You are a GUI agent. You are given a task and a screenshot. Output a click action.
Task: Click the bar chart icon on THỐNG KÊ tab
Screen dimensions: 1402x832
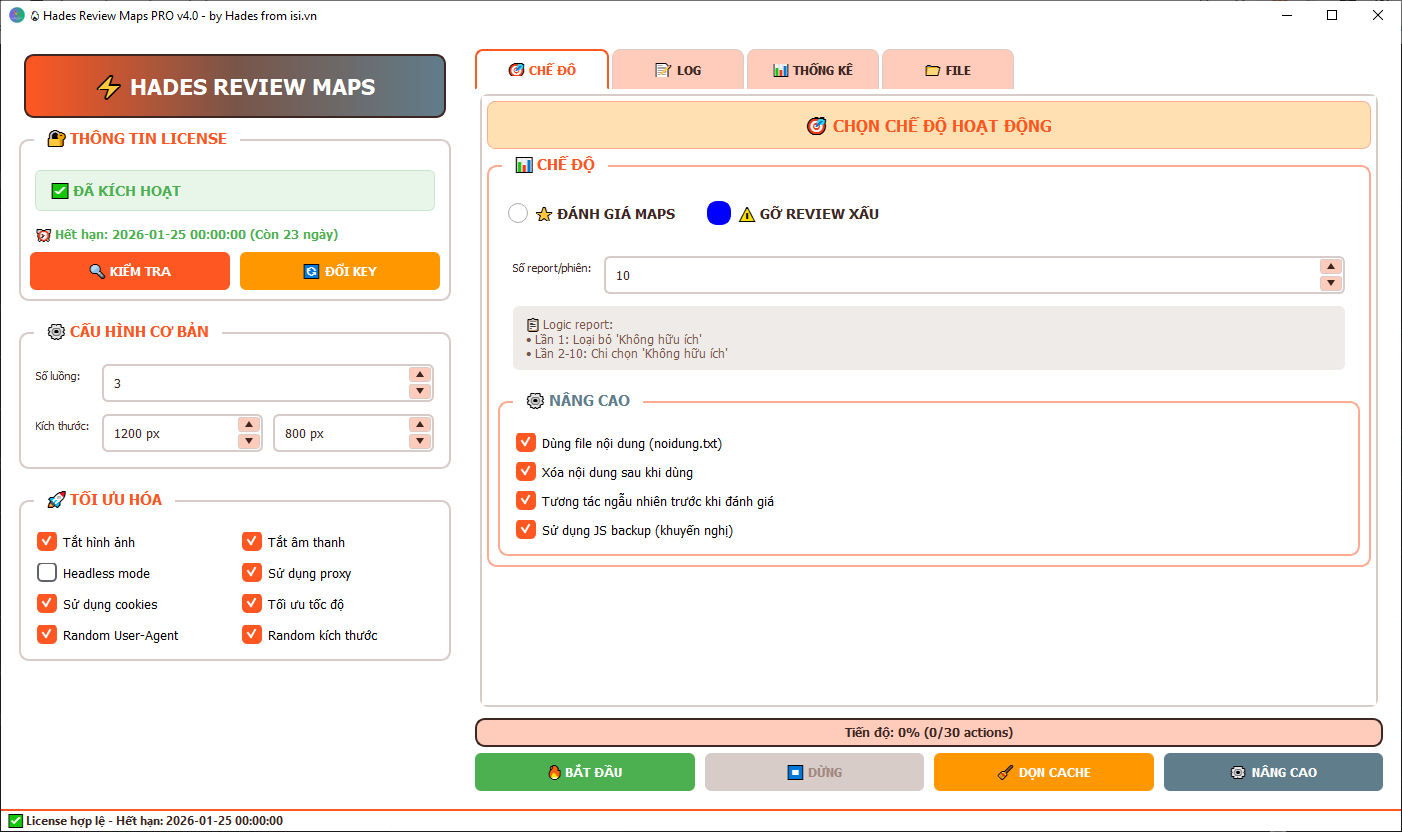tap(780, 69)
